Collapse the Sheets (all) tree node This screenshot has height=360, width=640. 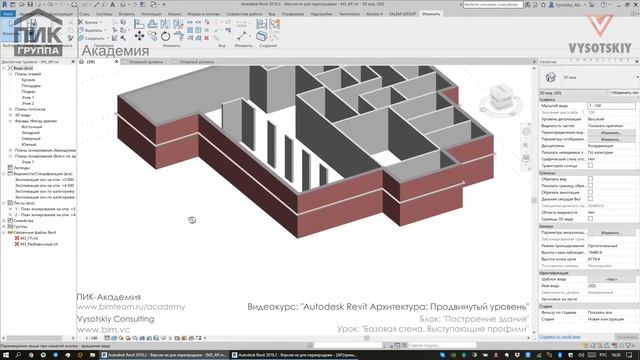coord(4,203)
